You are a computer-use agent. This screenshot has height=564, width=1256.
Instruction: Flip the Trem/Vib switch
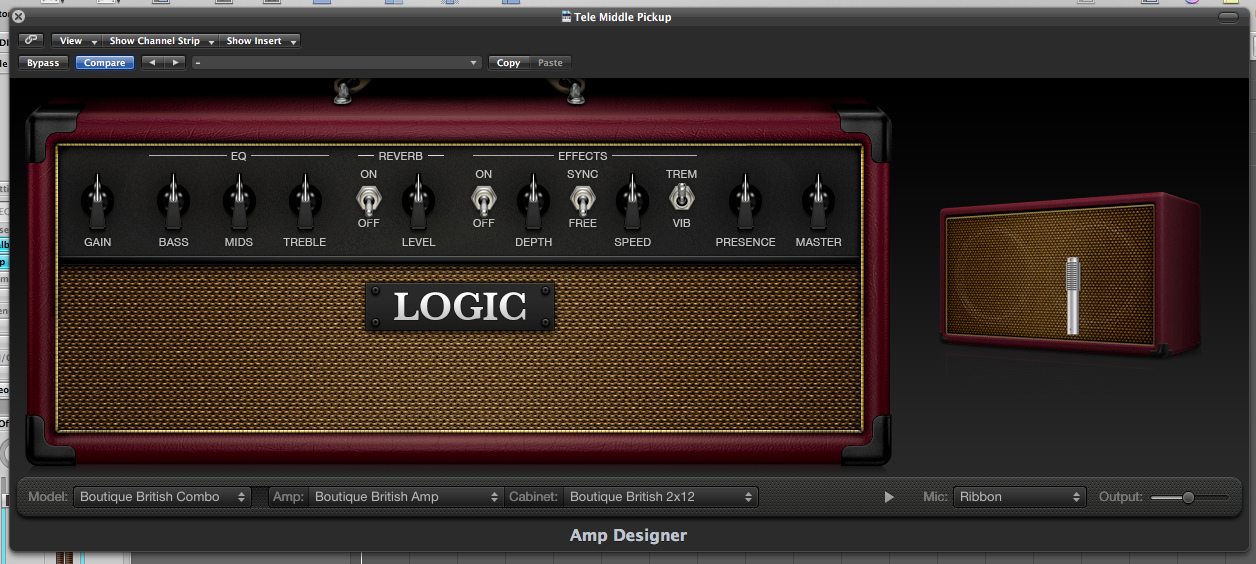[x=681, y=197]
